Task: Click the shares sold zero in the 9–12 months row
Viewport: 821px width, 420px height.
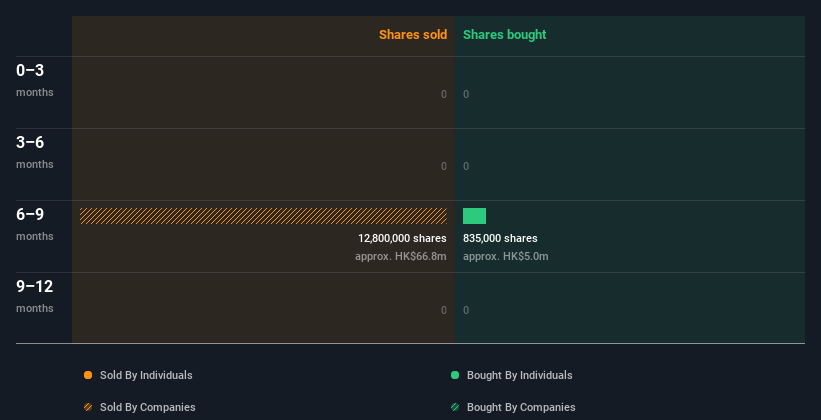Action: pos(443,310)
